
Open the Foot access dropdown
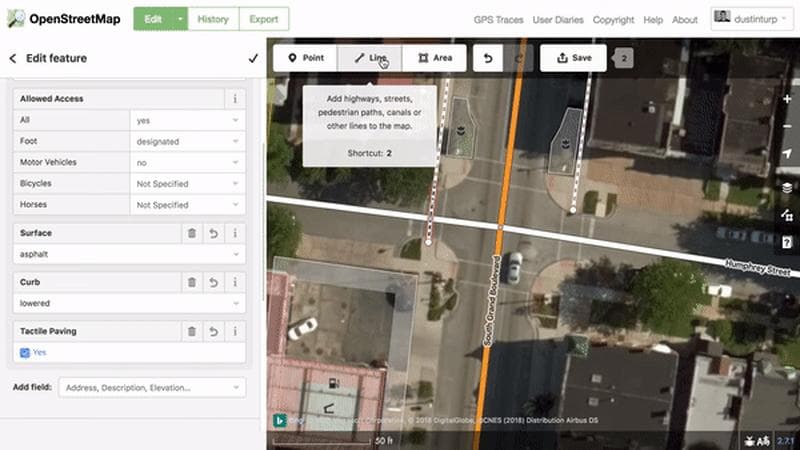[x=188, y=142]
